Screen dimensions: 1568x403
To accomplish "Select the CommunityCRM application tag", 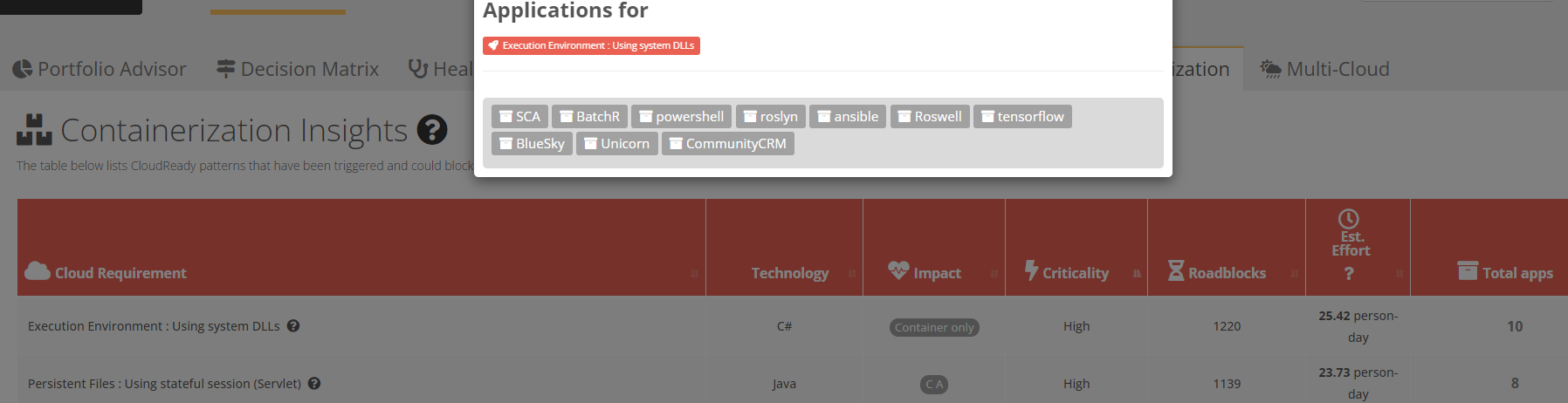I will tap(728, 144).
